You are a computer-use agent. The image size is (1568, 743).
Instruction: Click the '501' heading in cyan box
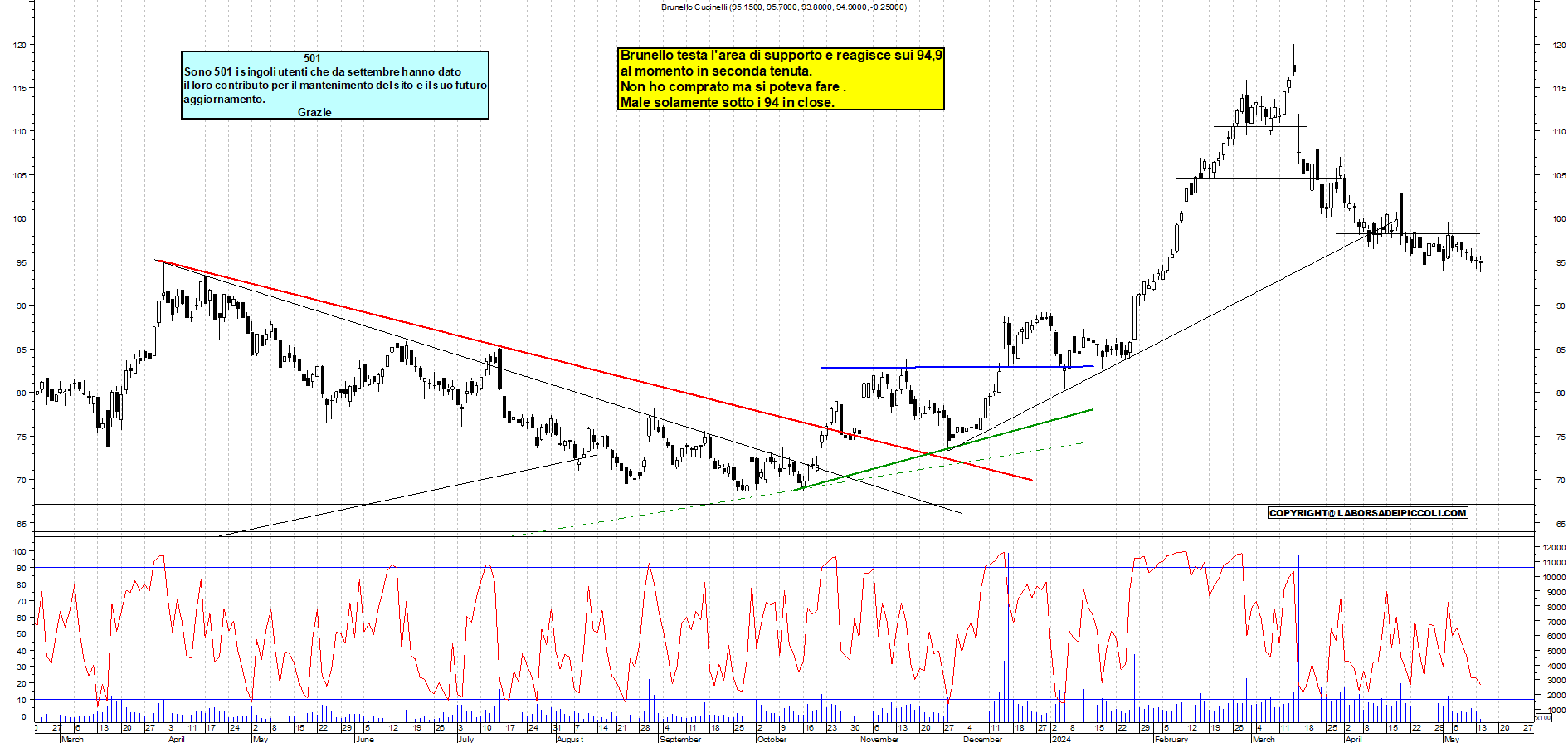312,58
